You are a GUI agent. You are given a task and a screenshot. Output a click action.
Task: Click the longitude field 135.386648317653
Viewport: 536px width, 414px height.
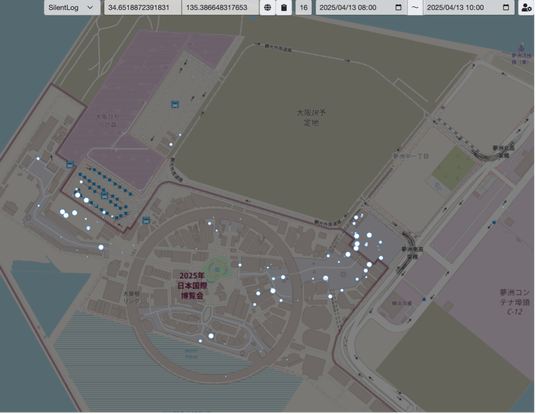click(x=220, y=7)
